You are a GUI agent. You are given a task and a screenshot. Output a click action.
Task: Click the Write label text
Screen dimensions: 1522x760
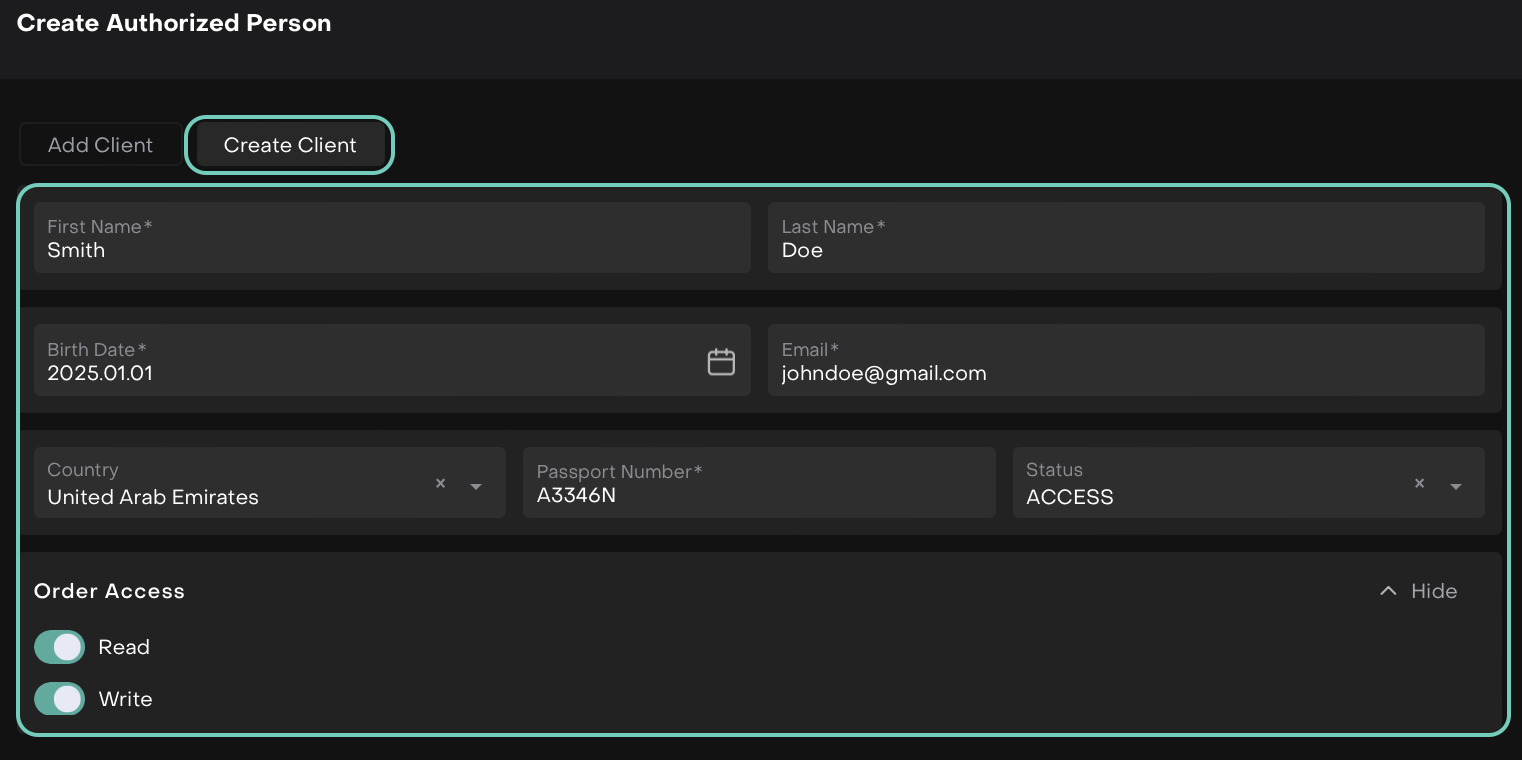(125, 699)
